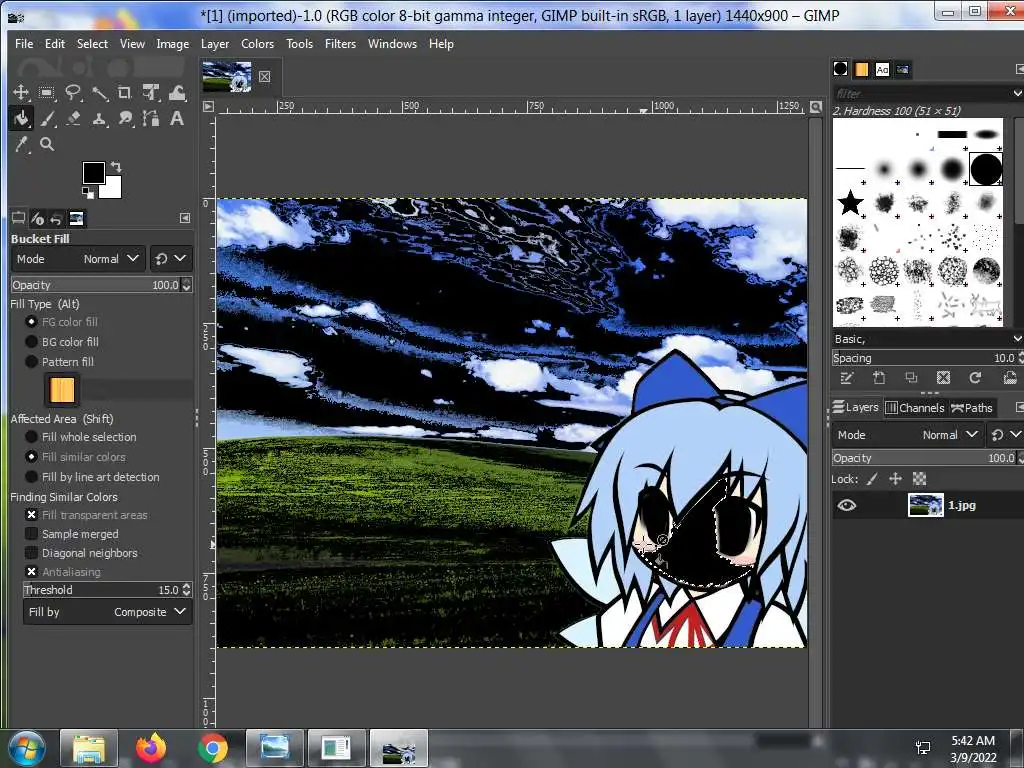The height and width of the screenshot is (768, 1024).
Task: Toggle Antialiasing checkbox
Action: (31, 571)
